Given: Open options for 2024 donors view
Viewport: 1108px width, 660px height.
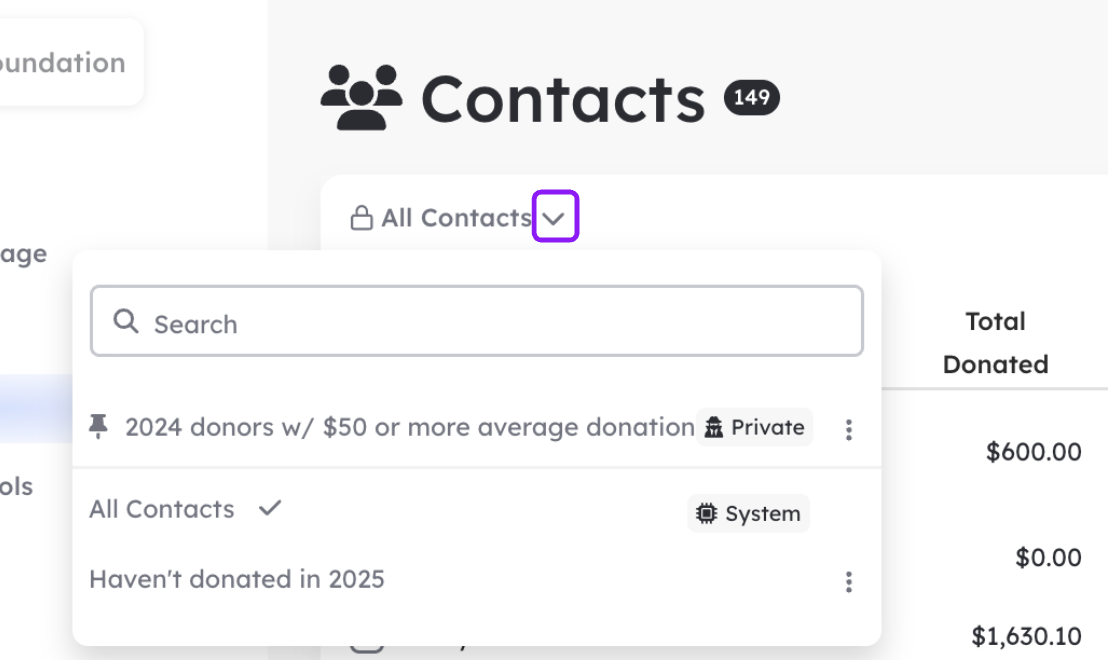Looking at the screenshot, I should coord(849,429).
